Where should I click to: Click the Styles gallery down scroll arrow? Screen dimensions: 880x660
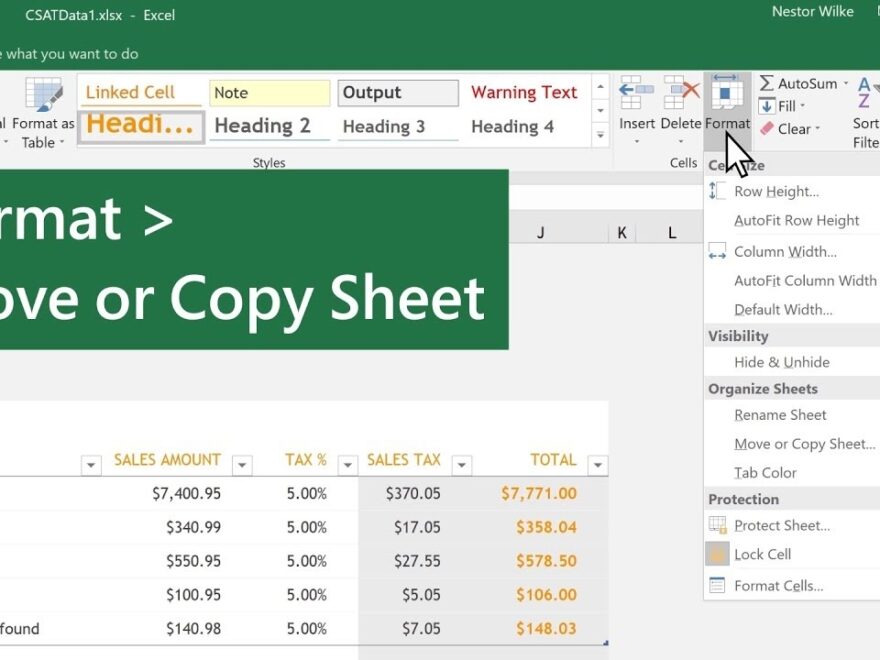pyautogui.click(x=601, y=108)
